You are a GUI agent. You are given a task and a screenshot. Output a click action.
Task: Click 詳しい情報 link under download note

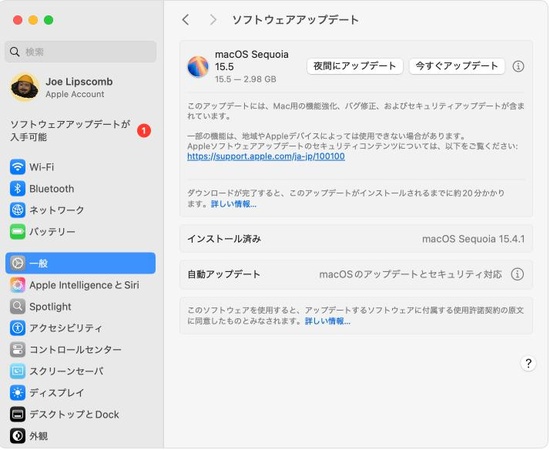tap(234, 204)
